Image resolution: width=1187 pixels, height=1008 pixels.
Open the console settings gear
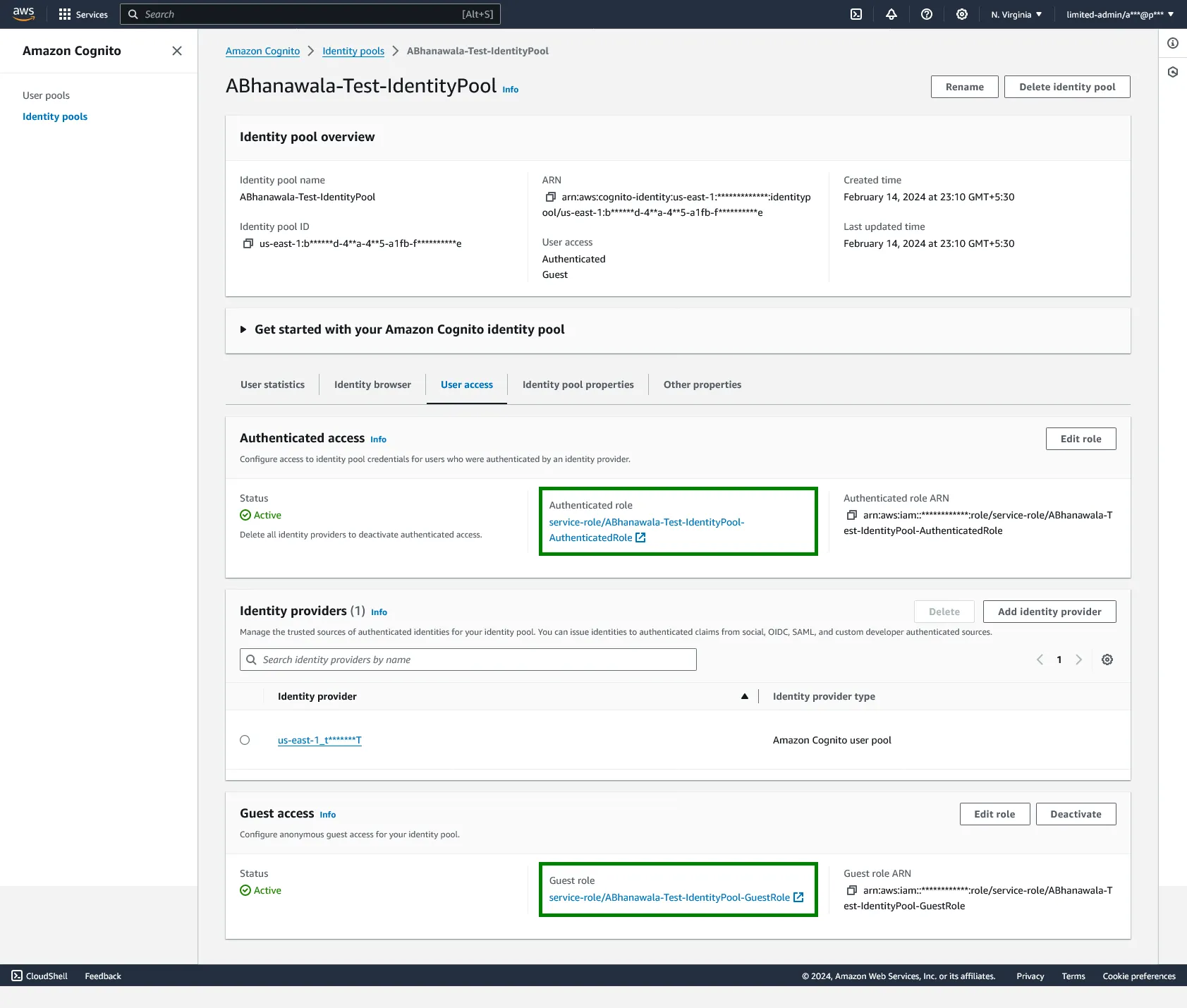[962, 14]
